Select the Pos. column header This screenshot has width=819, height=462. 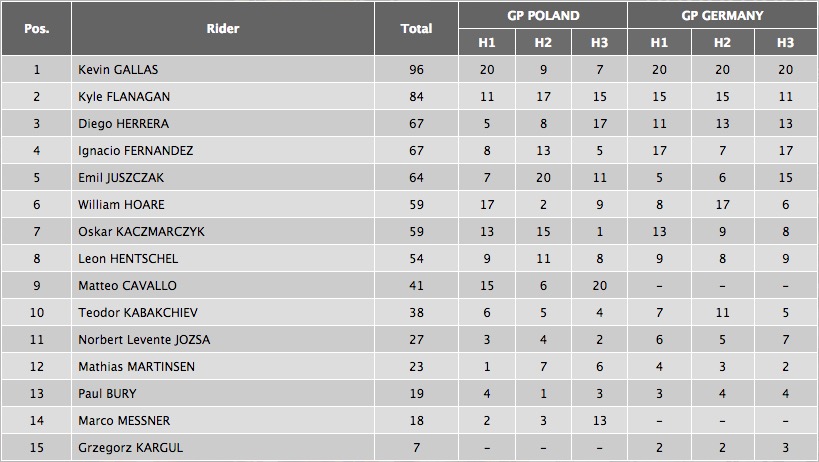pyautogui.click(x=37, y=29)
